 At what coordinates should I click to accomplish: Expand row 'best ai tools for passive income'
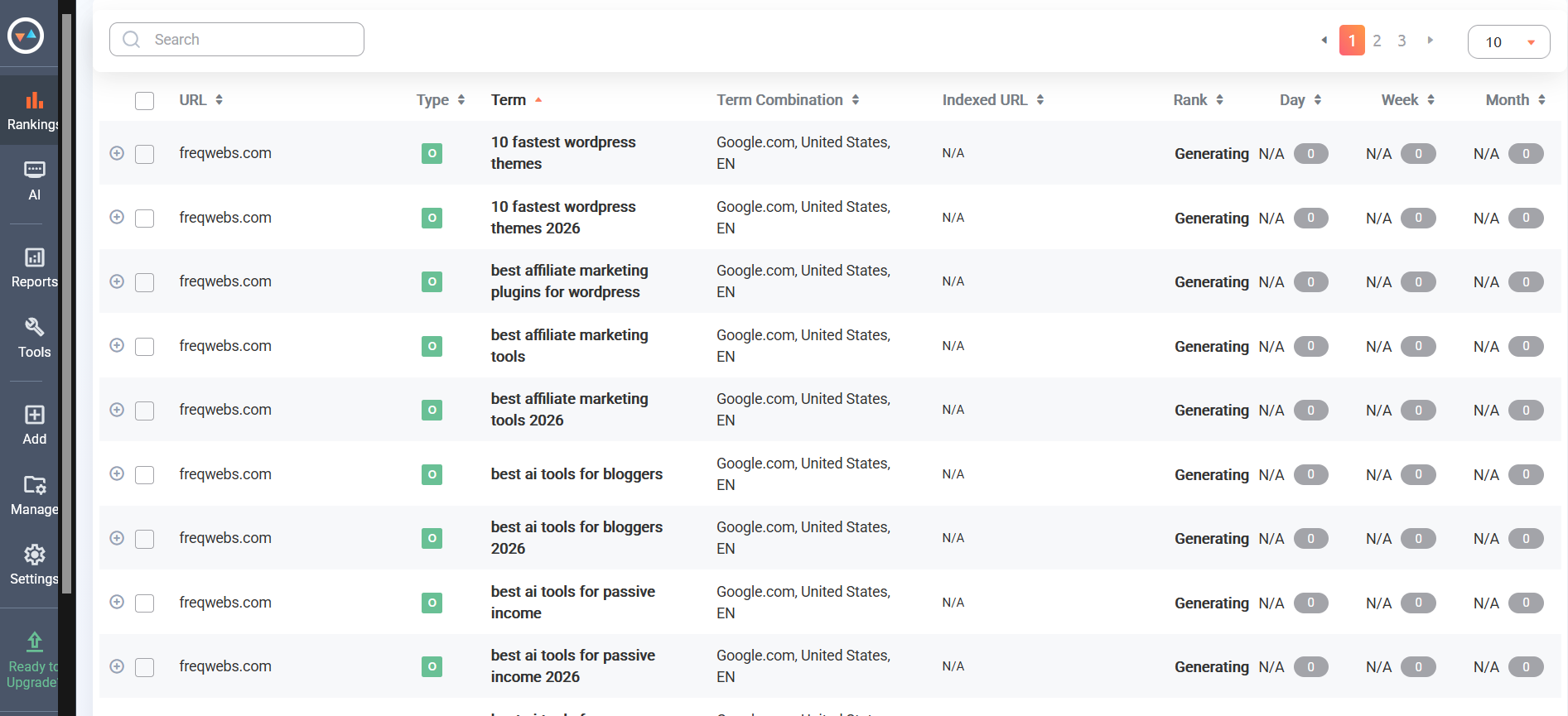[117, 602]
